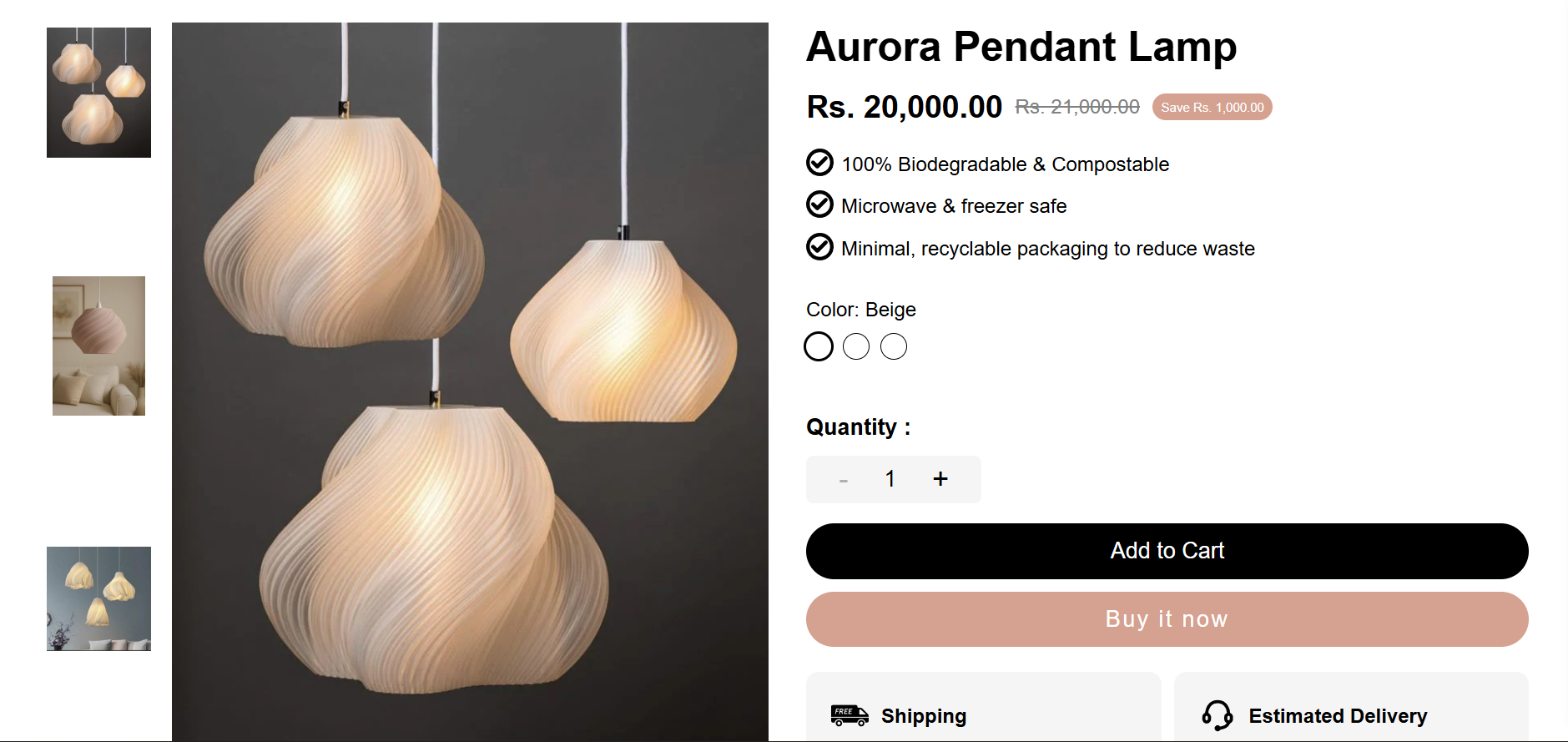1568x742 pixels.
Task: Increase quantity with the plus button
Action: pyautogui.click(x=940, y=479)
